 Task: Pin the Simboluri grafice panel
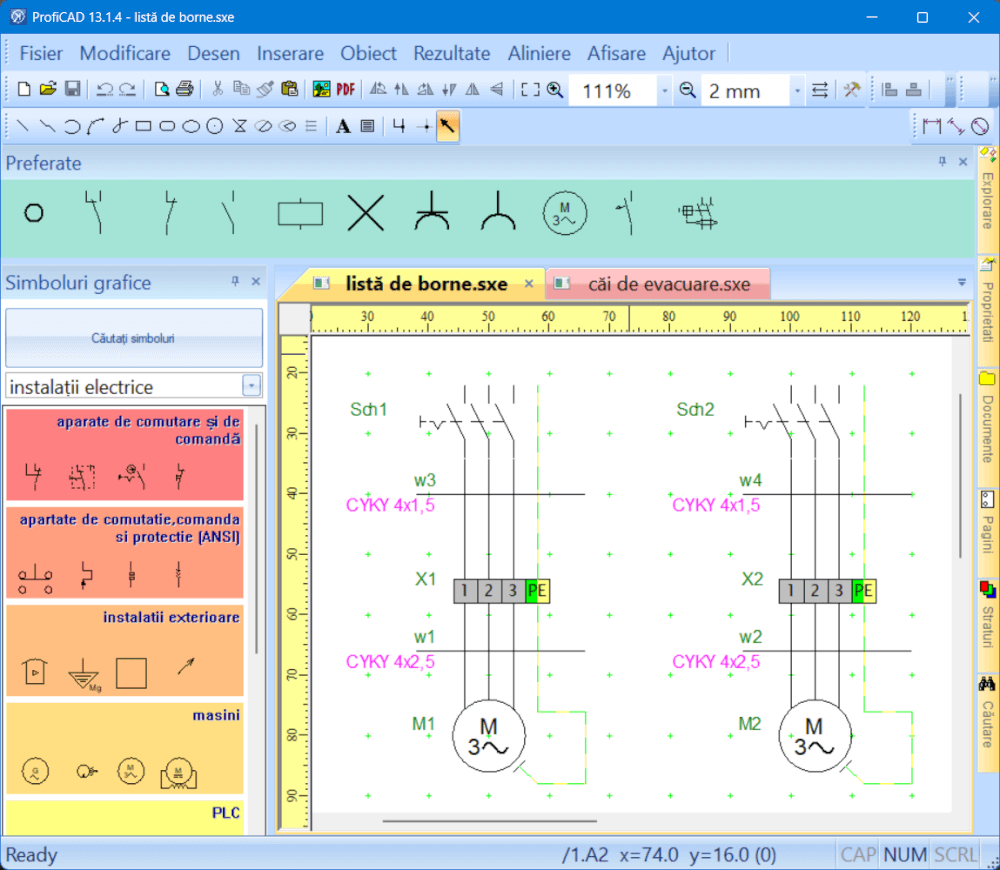[235, 281]
